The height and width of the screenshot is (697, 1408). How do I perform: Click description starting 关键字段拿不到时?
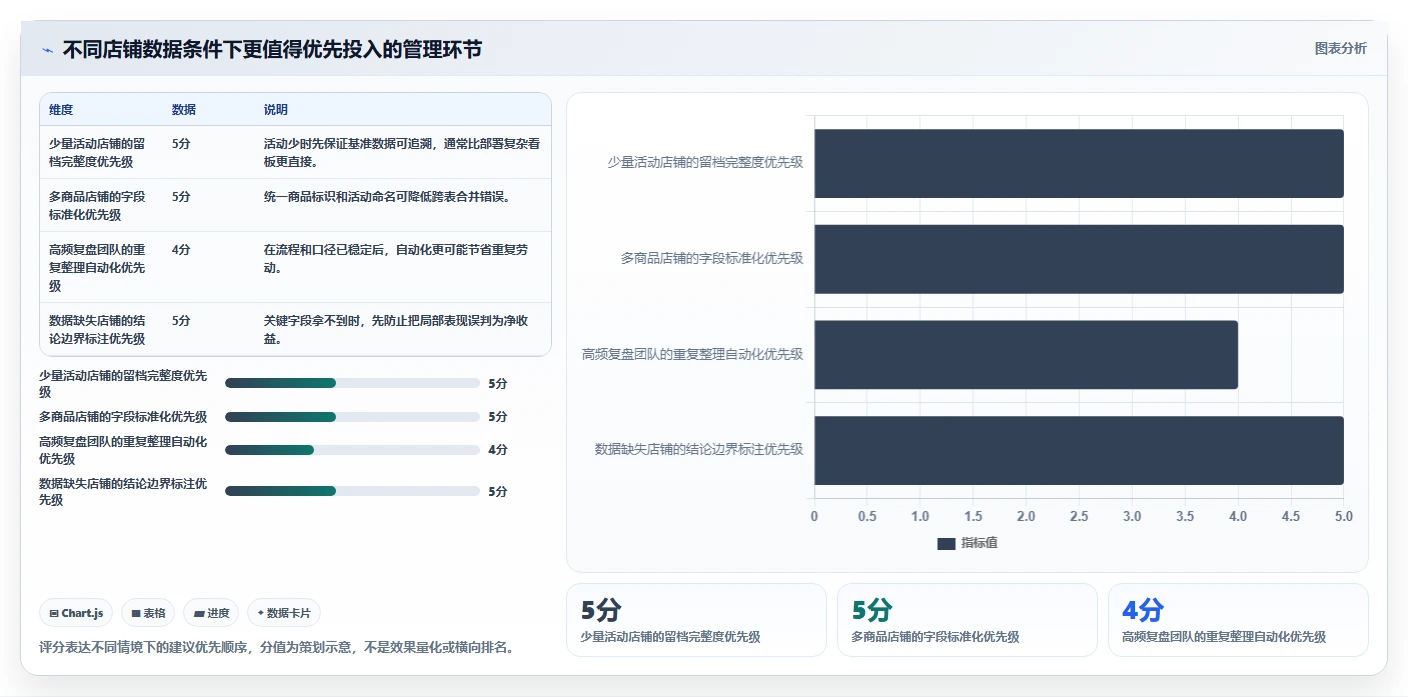(397, 329)
